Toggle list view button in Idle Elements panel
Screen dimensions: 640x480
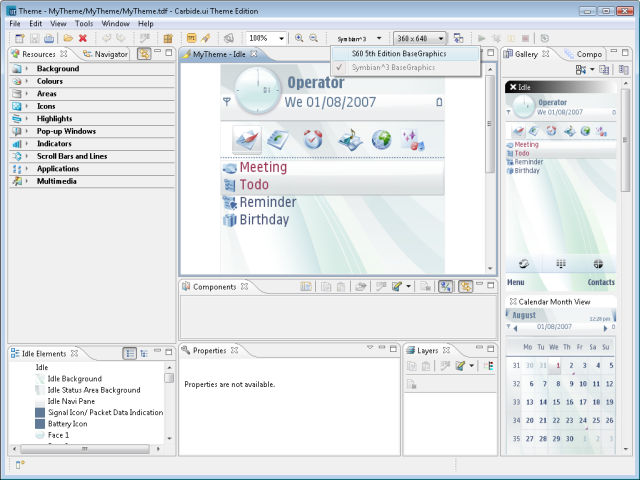point(130,353)
